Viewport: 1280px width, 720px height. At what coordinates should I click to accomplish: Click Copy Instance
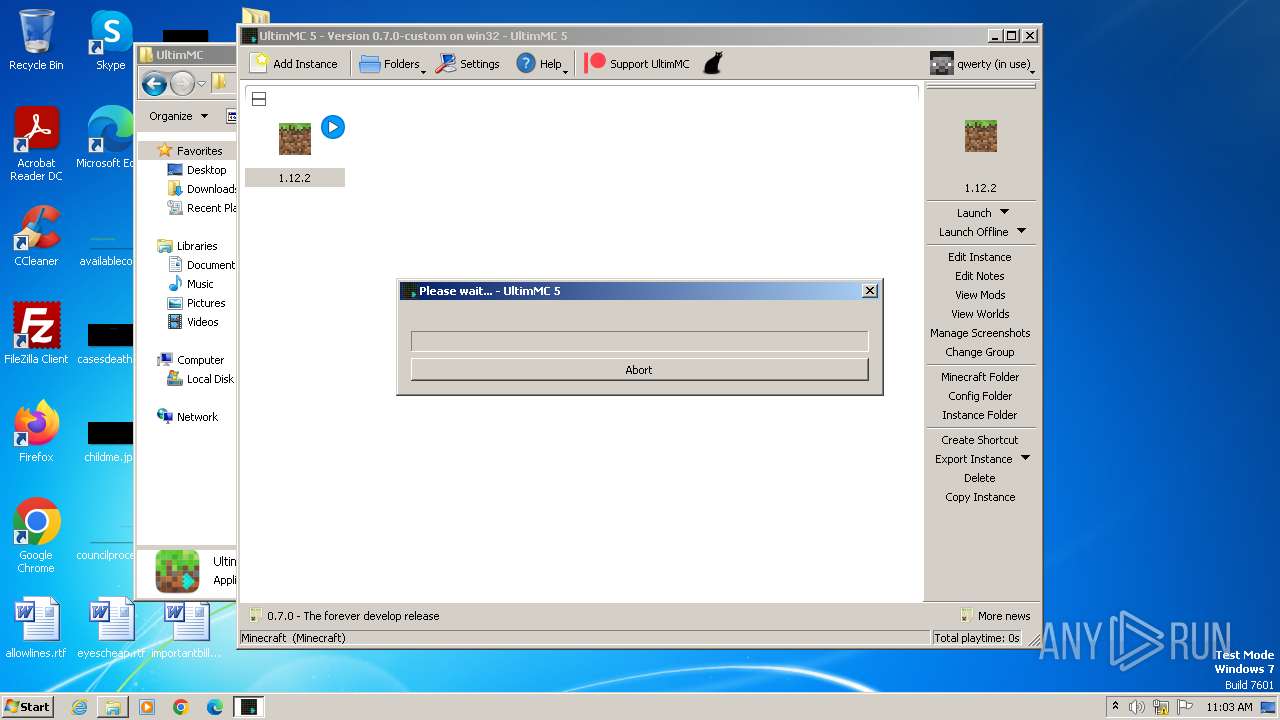pos(980,497)
